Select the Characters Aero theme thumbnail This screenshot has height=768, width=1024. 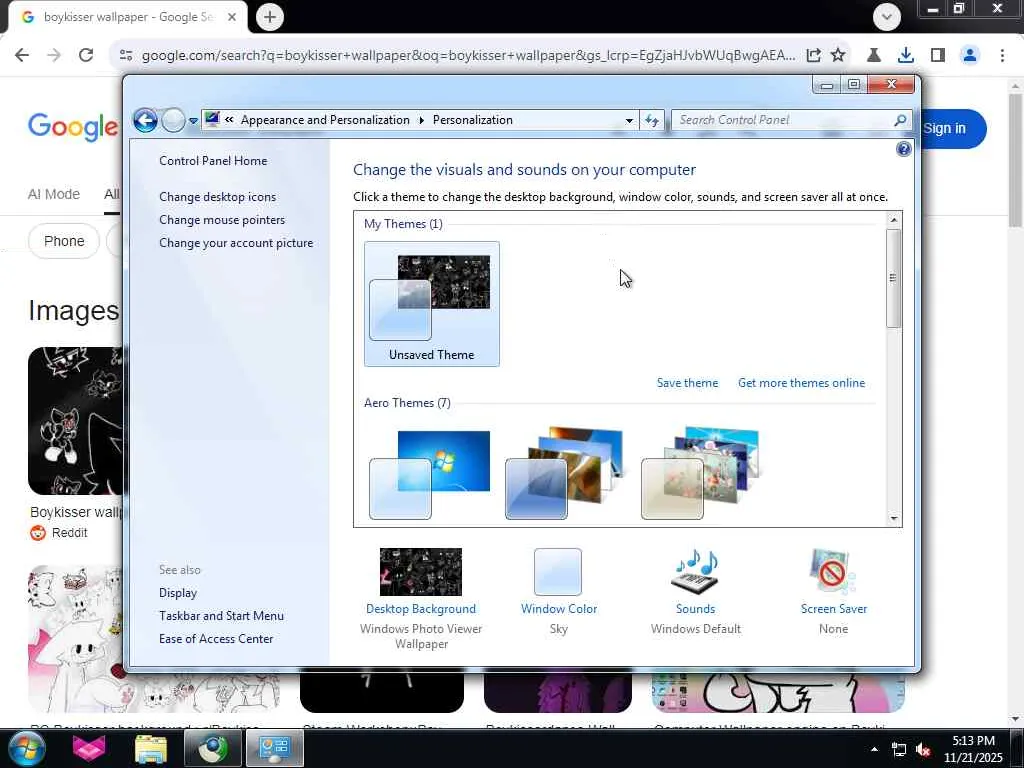click(700, 473)
